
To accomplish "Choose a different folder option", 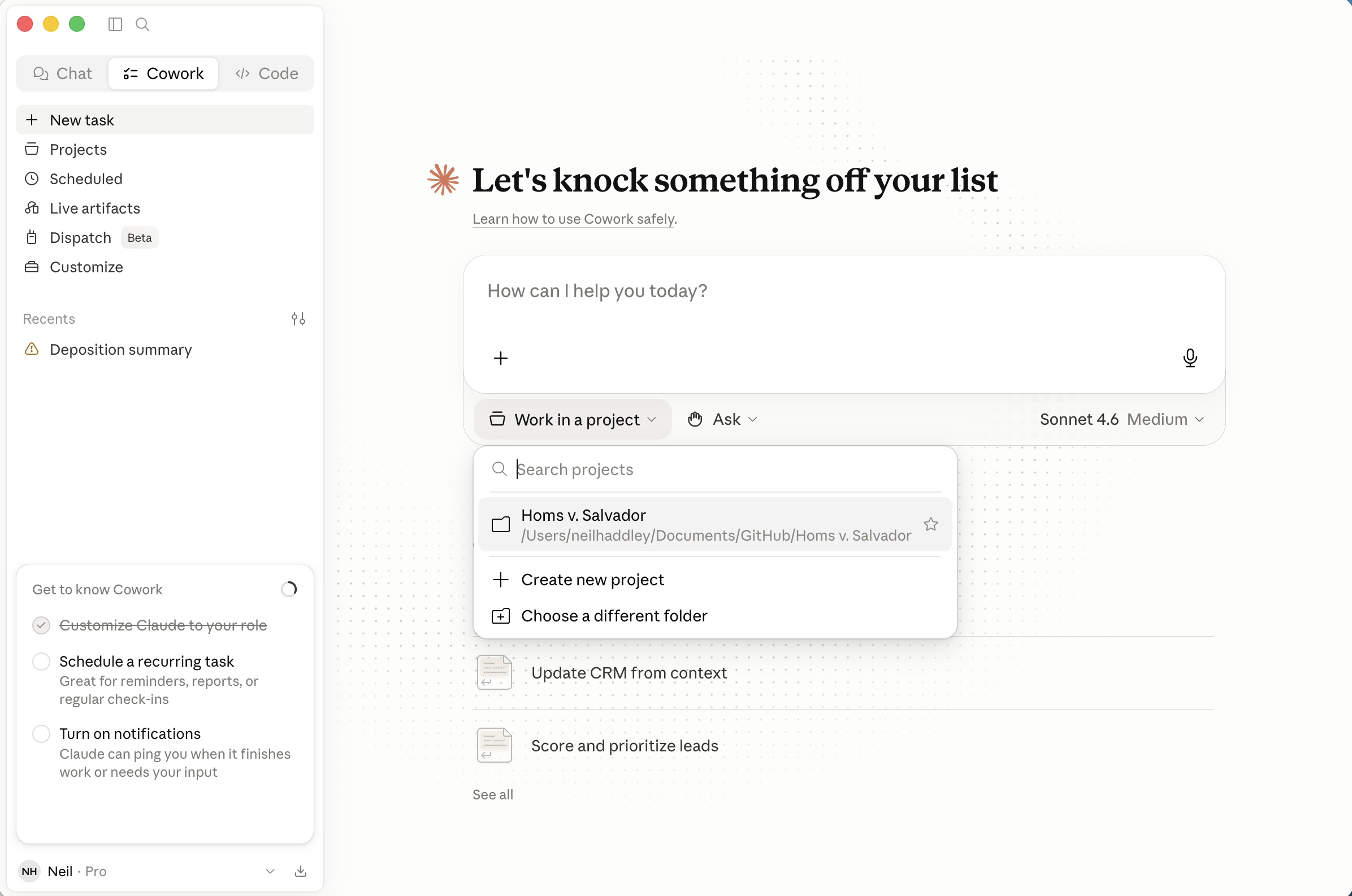I will tap(715, 616).
